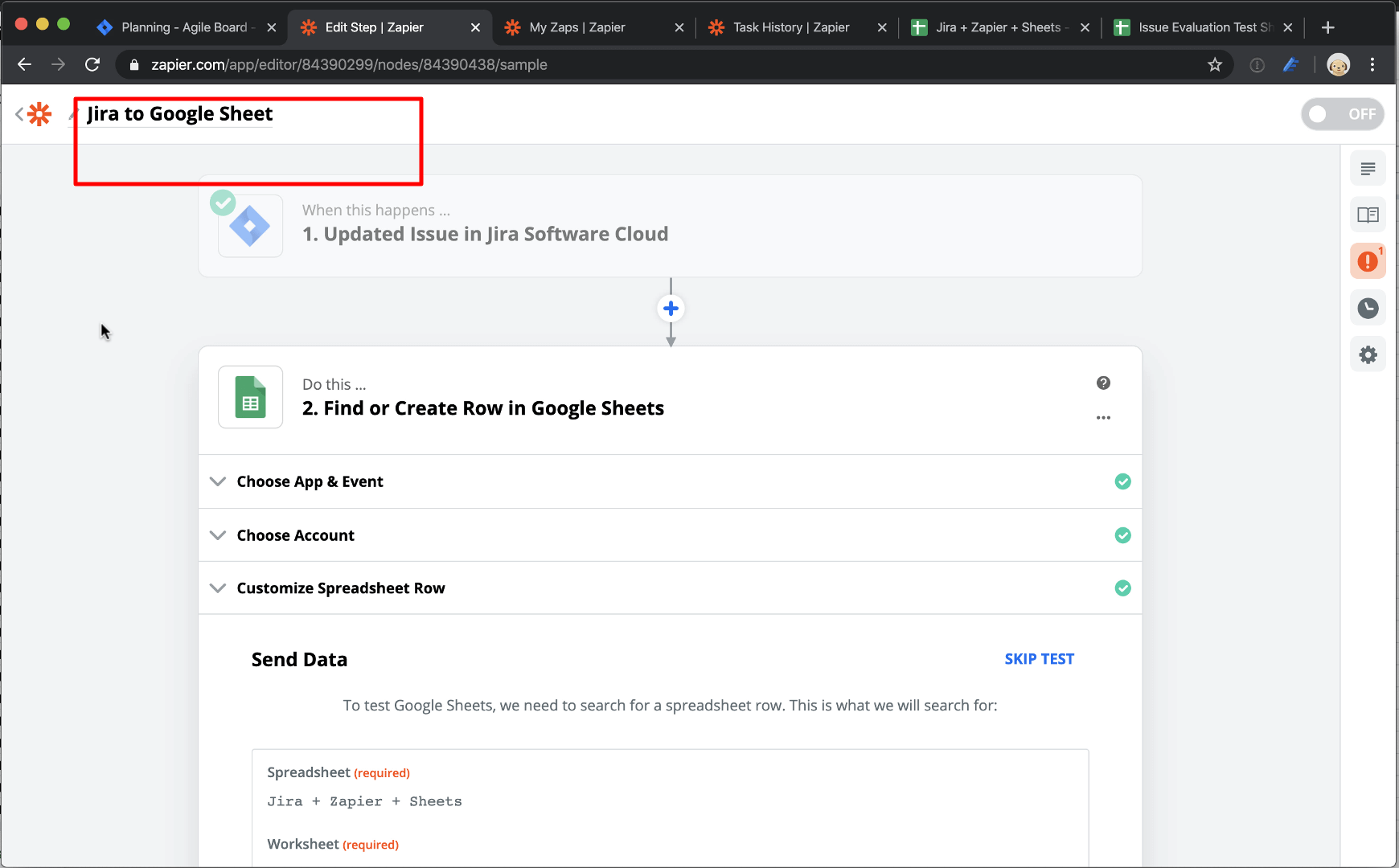This screenshot has height=868, width=1399.
Task: Open a new browser tab
Action: [1328, 27]
